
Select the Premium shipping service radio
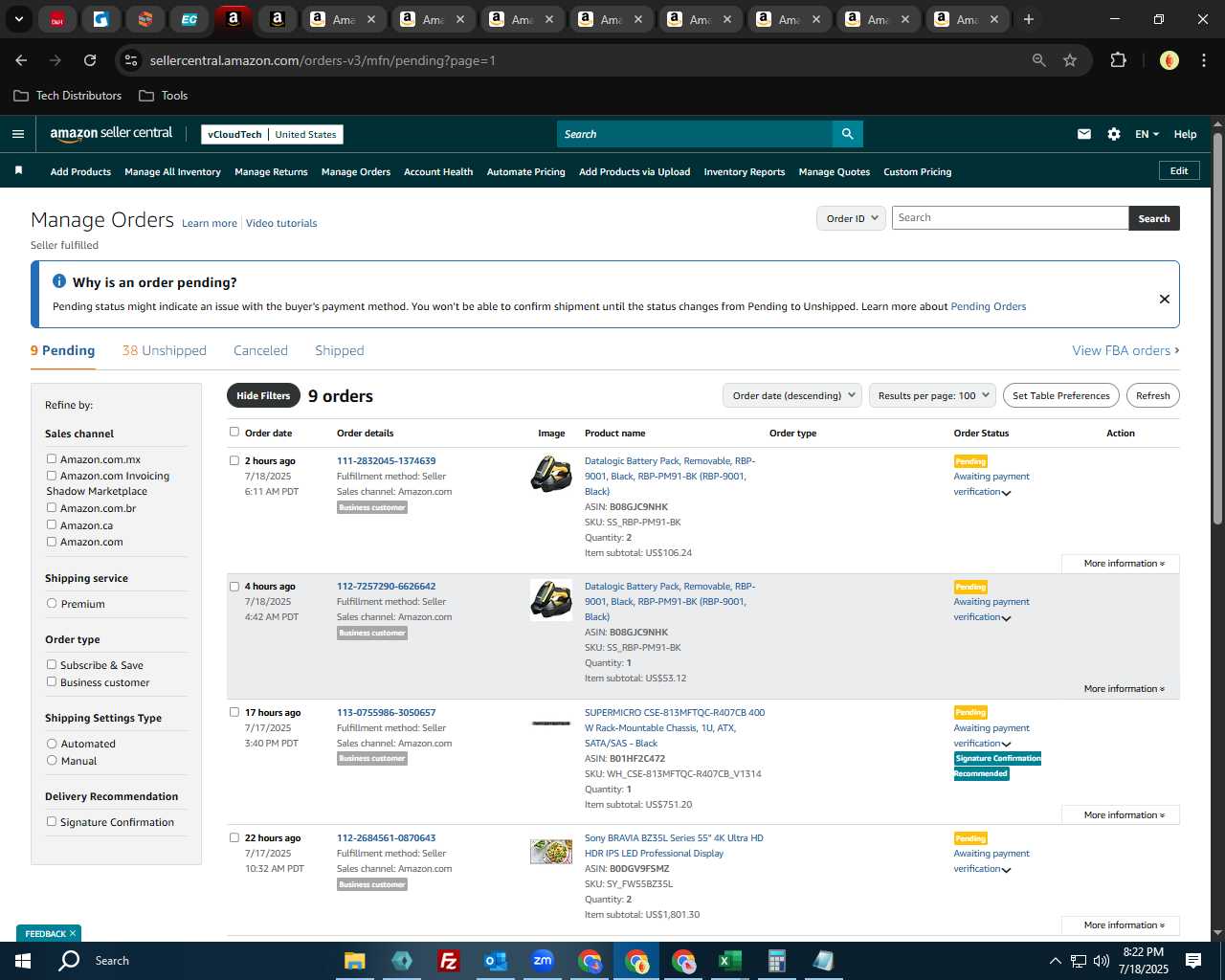[52, 603]
